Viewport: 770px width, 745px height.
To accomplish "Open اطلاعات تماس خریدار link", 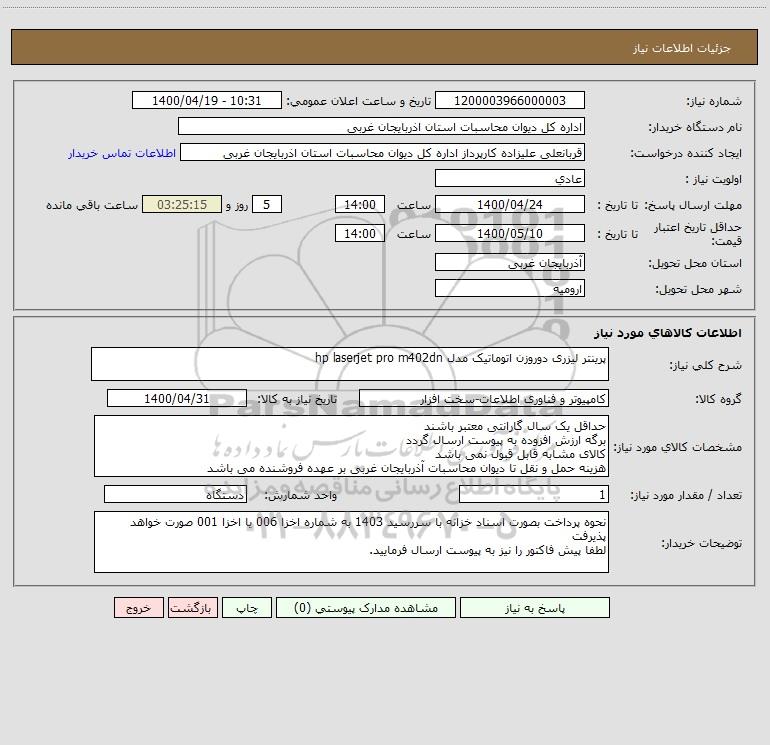I will [122, 153].
